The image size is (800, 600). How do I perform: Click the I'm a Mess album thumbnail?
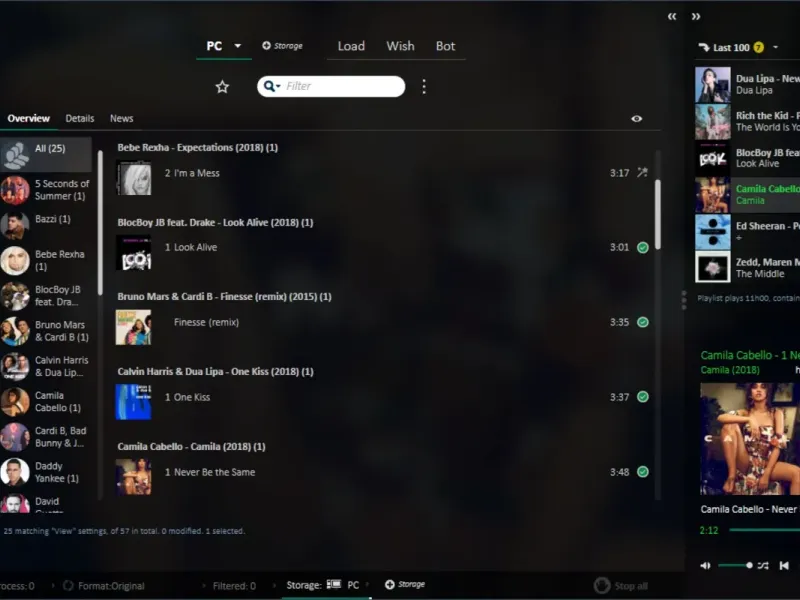[x=134, y=178]
